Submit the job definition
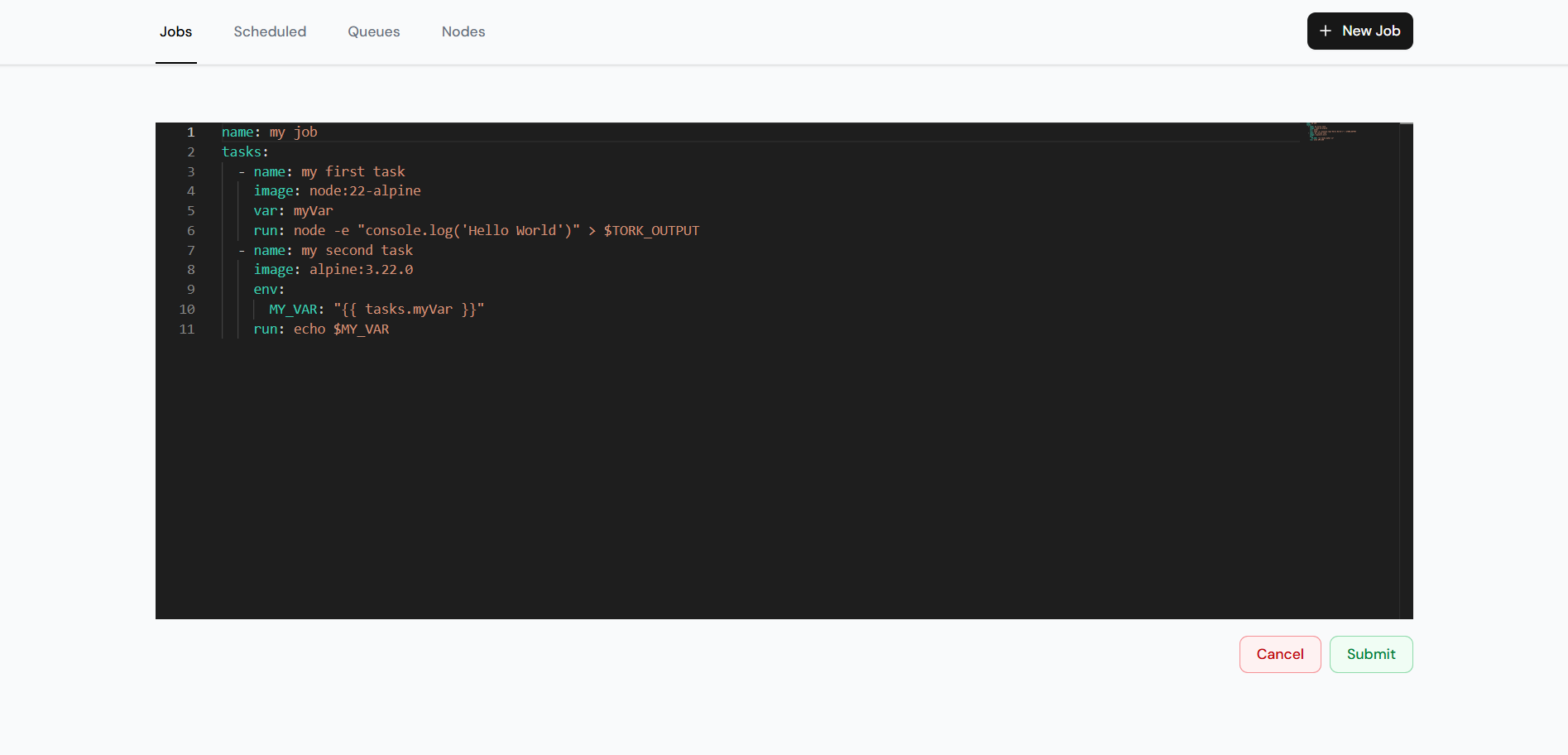1568x755 pixels. [1371, 654]
